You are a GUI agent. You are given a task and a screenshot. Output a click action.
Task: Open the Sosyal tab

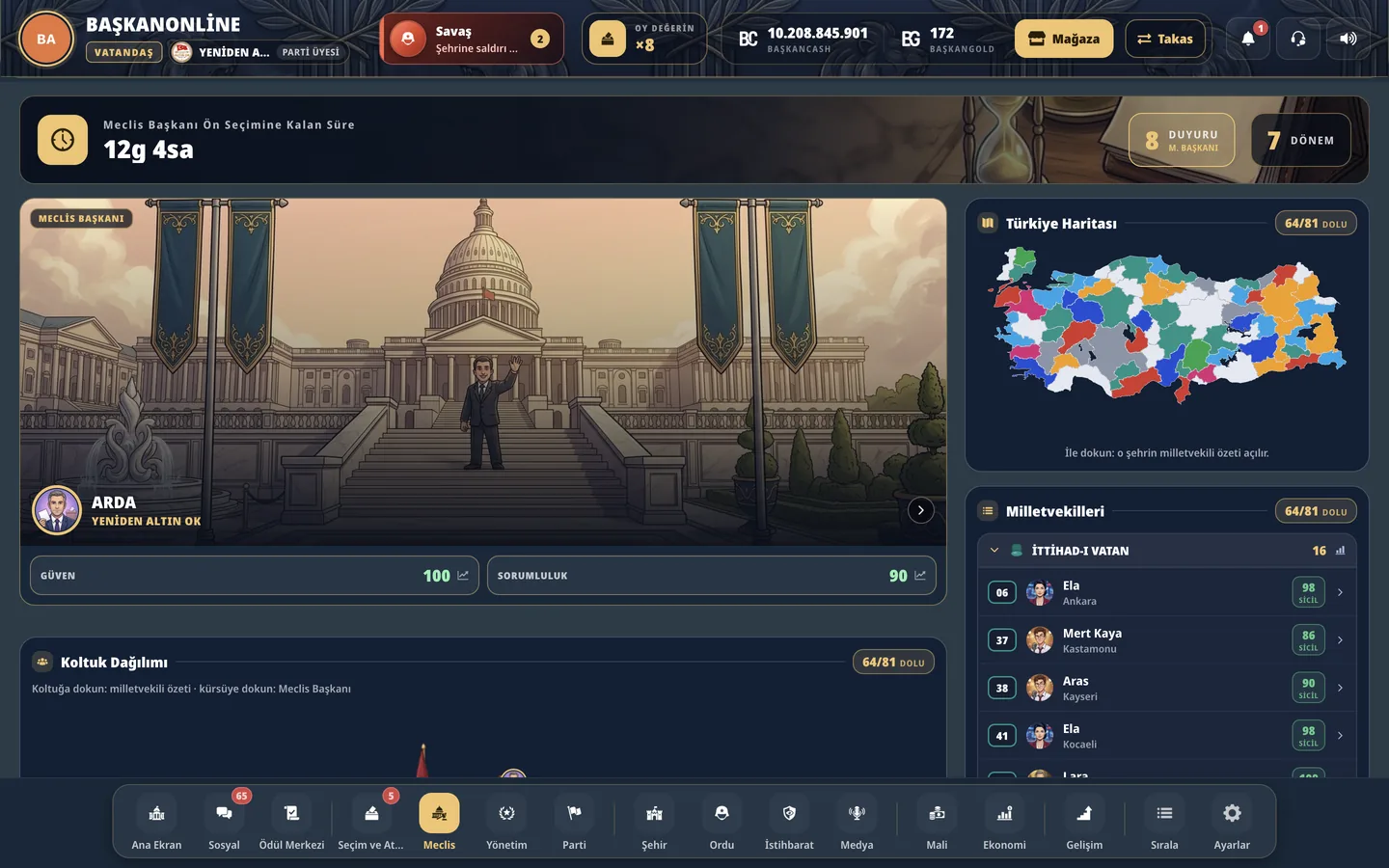click(224, 823)
